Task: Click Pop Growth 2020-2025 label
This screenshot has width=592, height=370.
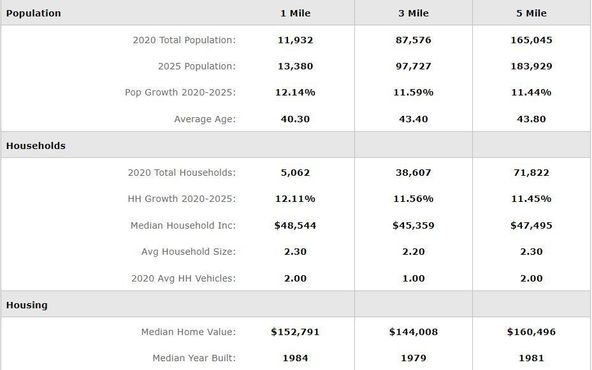Action: (180, 92)
